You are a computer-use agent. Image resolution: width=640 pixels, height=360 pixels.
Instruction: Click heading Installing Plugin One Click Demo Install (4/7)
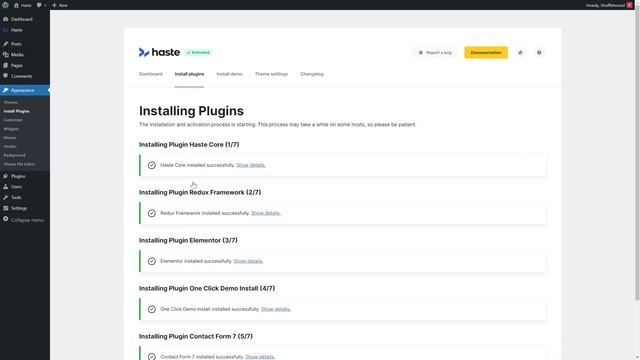pyautogui.click(x=207, y=288)
